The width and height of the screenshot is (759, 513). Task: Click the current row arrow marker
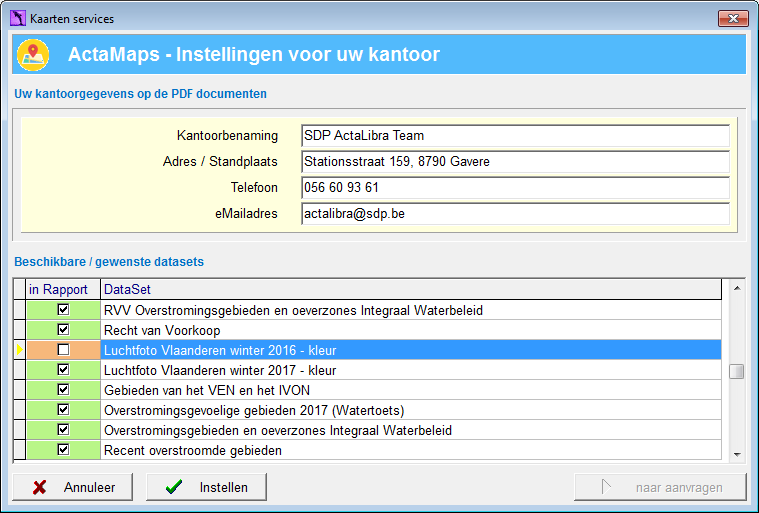point(19,350)
